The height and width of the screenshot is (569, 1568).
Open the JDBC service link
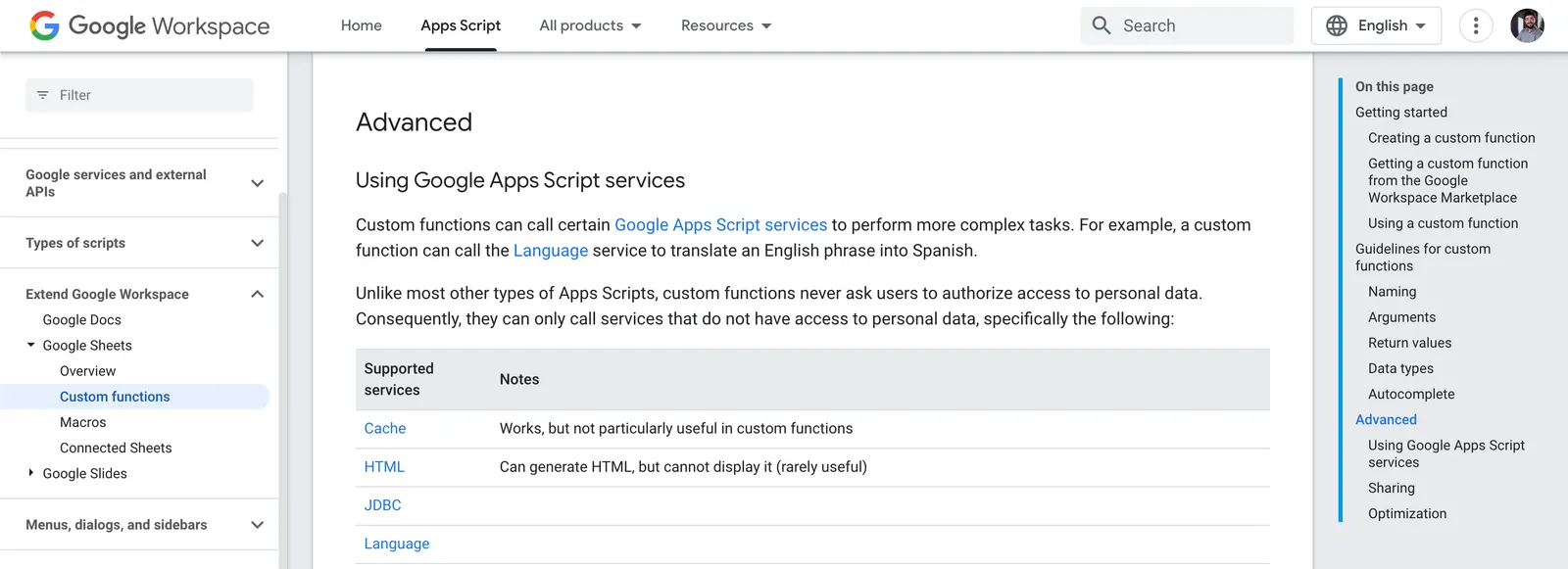pos(383,505)
